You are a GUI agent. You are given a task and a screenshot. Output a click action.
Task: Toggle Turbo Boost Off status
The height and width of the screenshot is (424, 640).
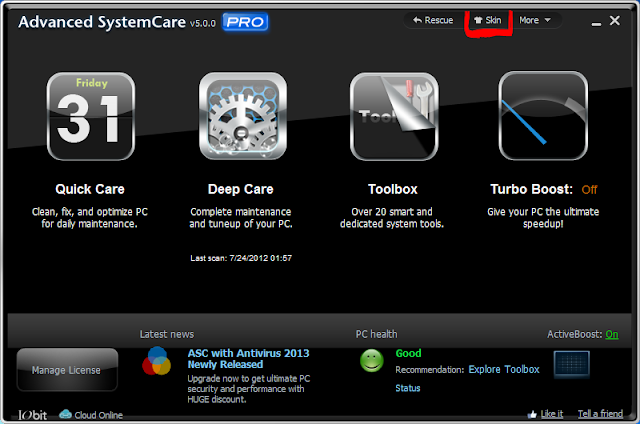coord(589,190)
